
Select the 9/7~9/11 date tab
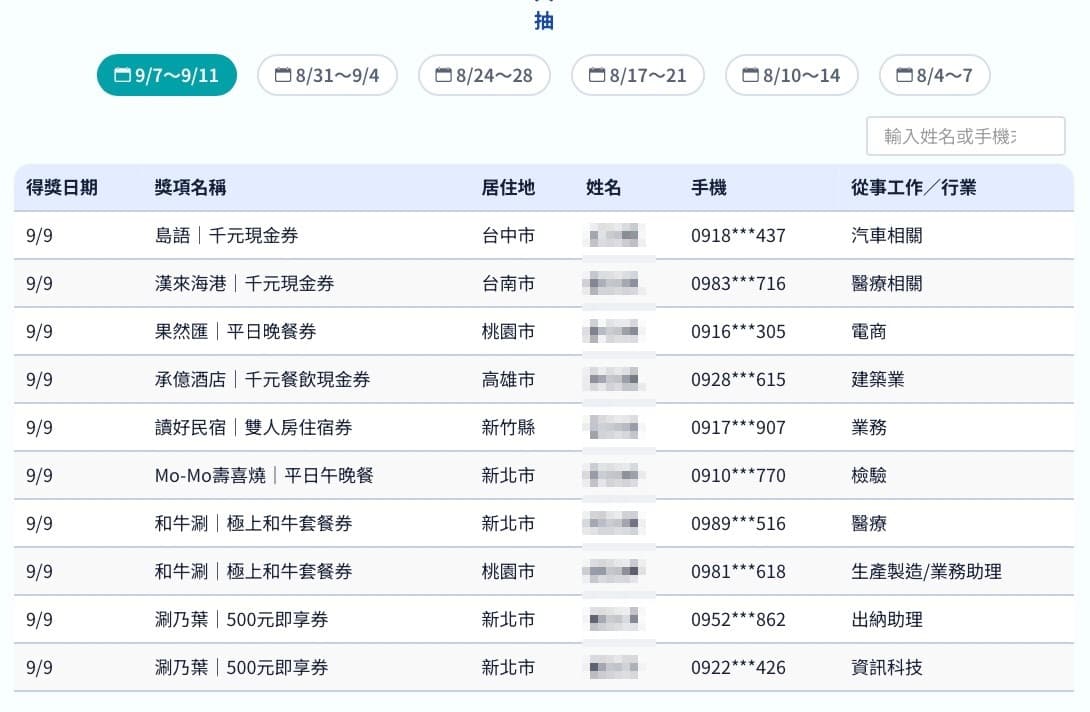[167, 75]
